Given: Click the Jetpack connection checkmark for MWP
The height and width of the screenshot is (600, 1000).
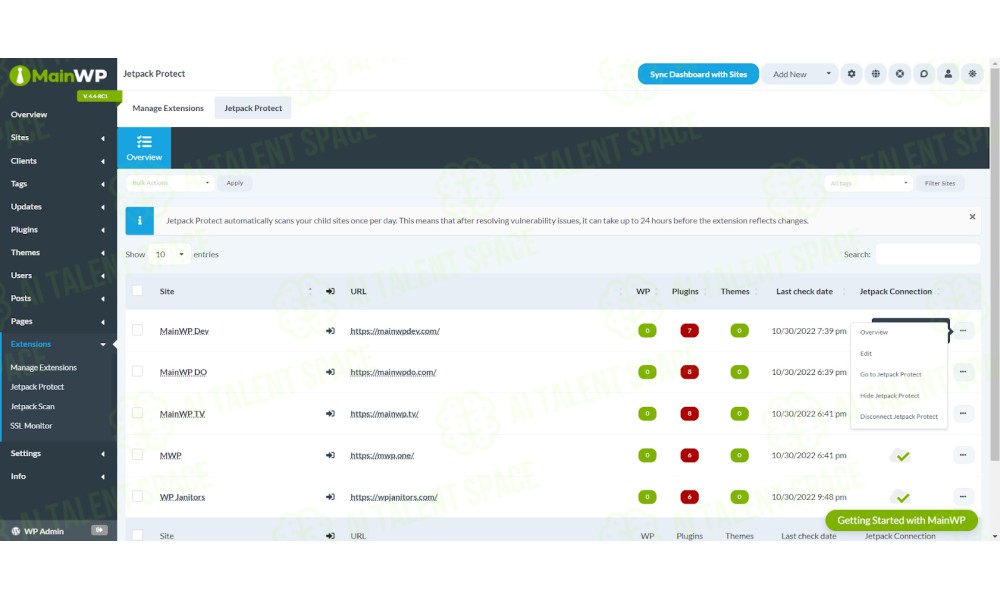Looking at the screenshot, I should 901,456.
